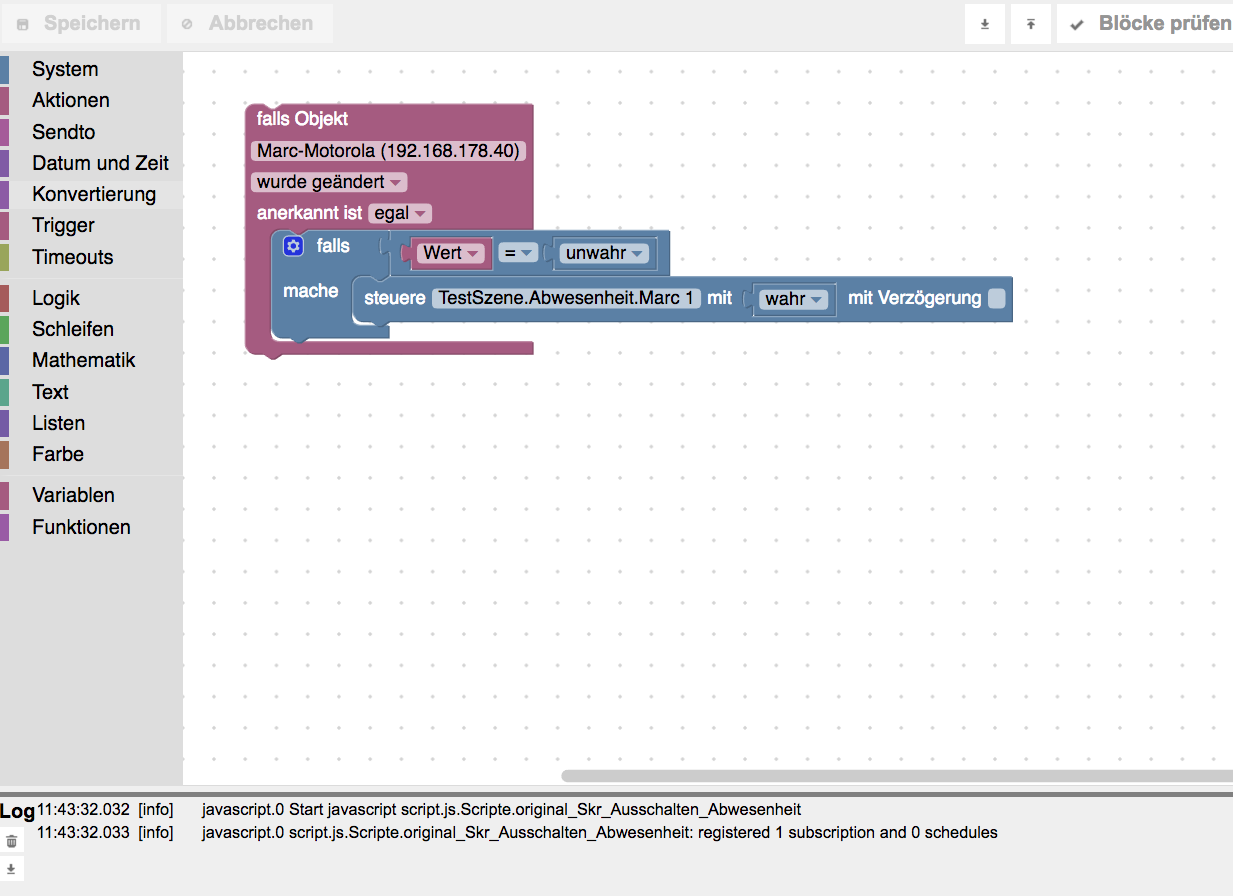The height and width of the screenshot is (896, 1233).
Task: Open the Sendto block category
Action: 91,132
